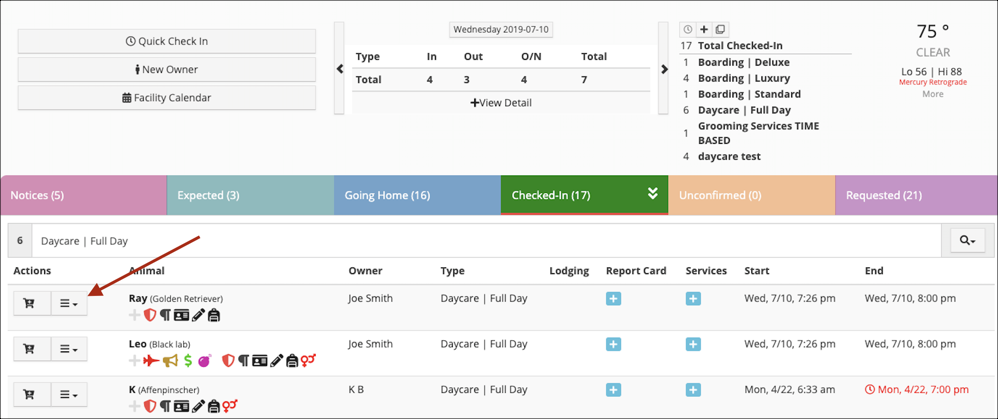Click the backpack icon under Leo

292,360
